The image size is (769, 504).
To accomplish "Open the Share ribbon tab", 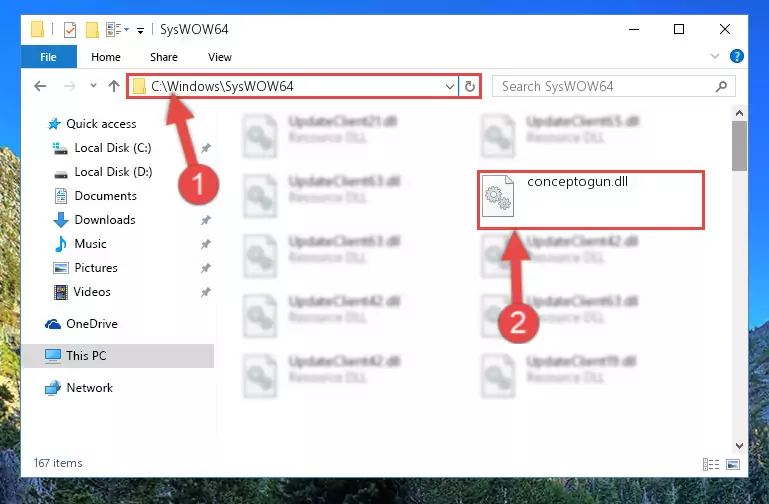I will (164, 57).
